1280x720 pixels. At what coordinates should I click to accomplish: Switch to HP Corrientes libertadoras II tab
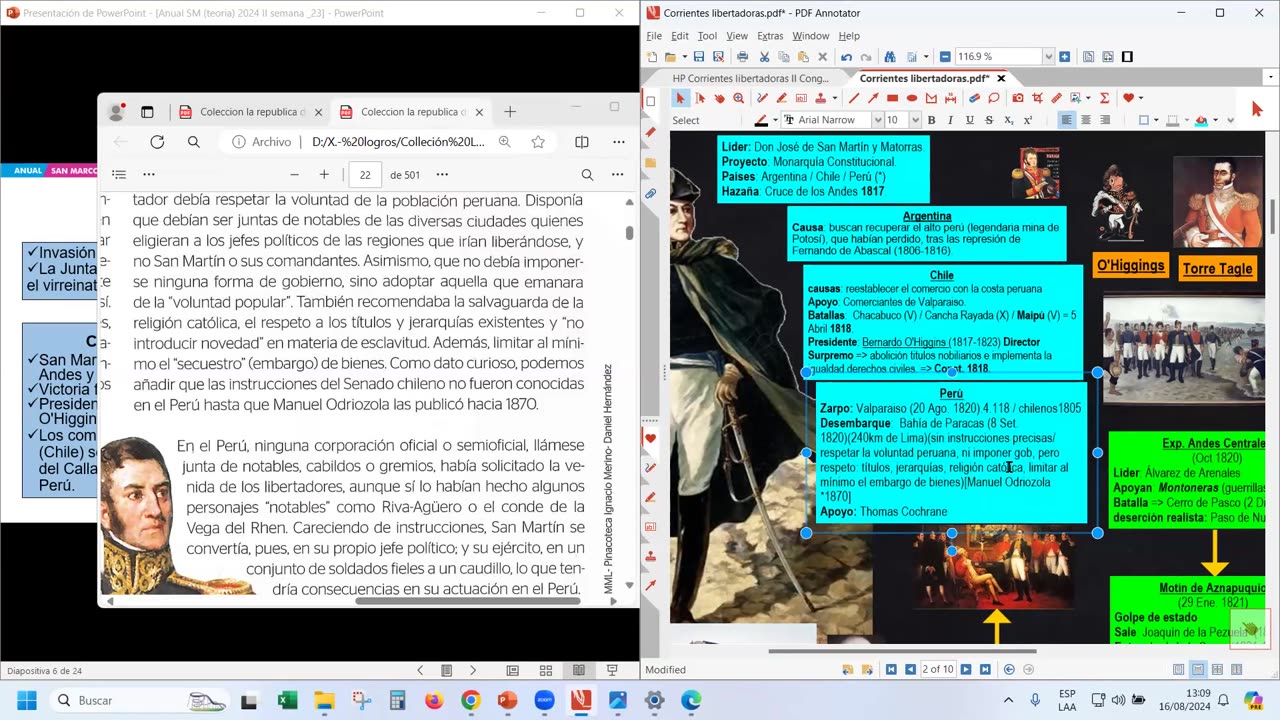click(750, 78)
